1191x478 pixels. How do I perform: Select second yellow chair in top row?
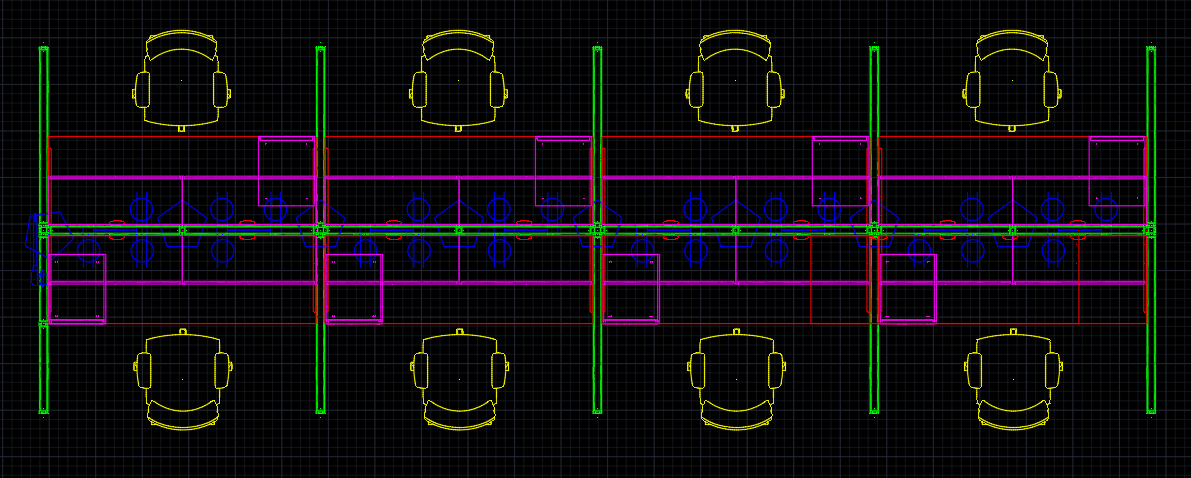coord(458,81)
